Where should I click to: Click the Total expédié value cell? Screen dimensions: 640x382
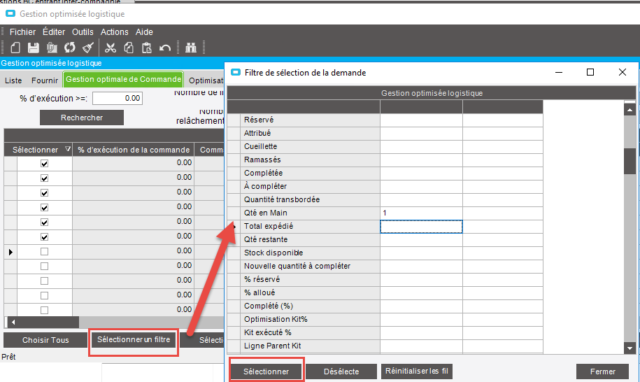(x=421, y=227)
